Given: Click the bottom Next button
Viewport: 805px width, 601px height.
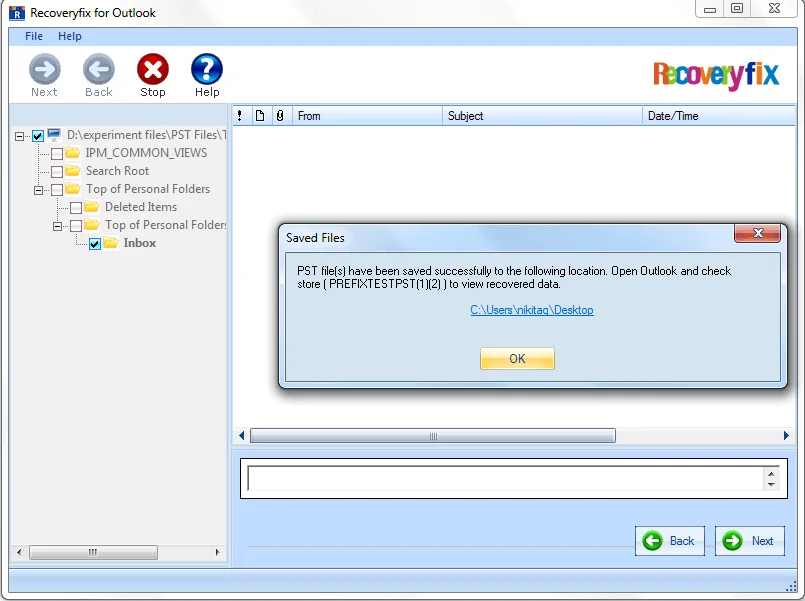Looking at the screenshot, I should click(x=750, y=541).
